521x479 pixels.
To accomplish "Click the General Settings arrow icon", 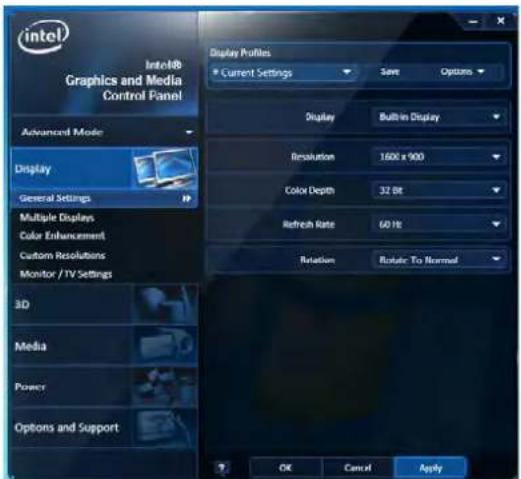I will point(187,199).
